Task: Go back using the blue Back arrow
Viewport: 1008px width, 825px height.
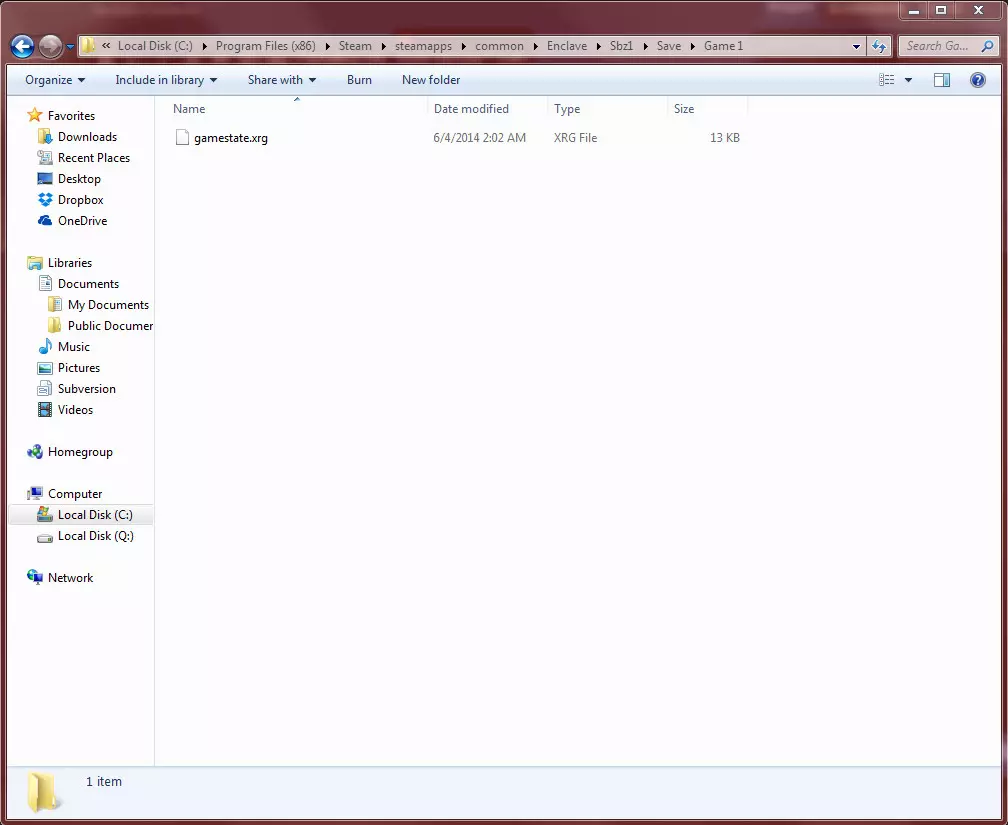Action: click(x=22, y=46)
